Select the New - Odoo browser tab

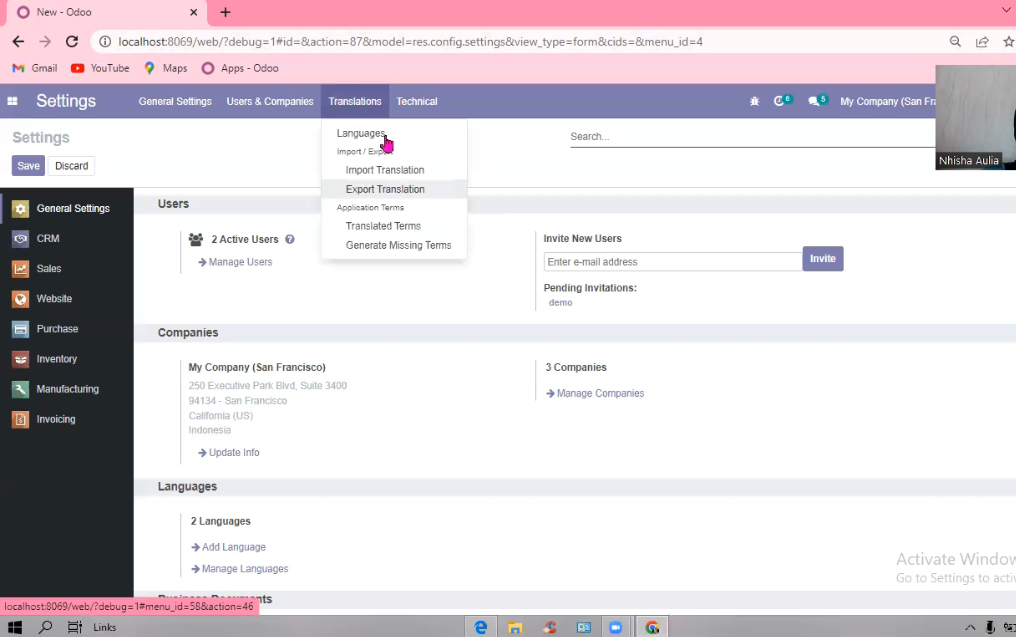[107, 12]
